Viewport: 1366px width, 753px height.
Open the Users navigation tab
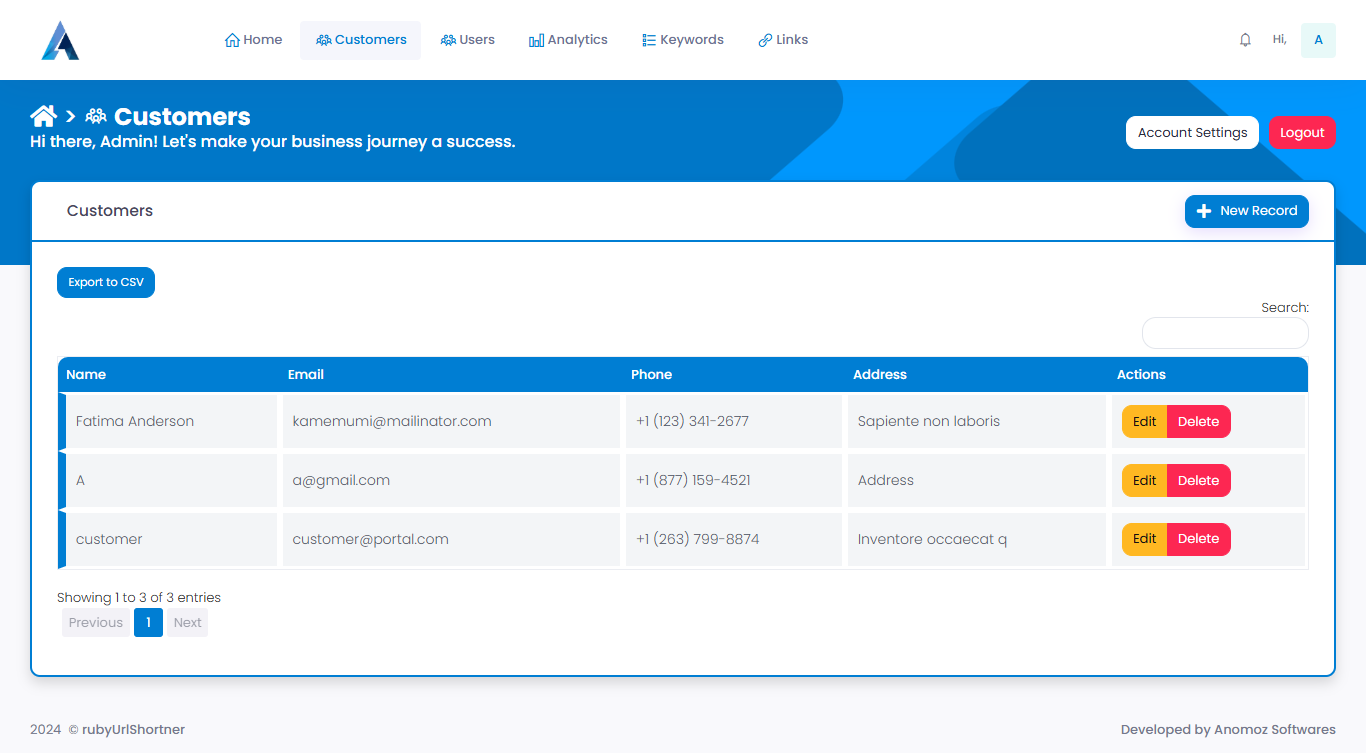click(468, 40)
